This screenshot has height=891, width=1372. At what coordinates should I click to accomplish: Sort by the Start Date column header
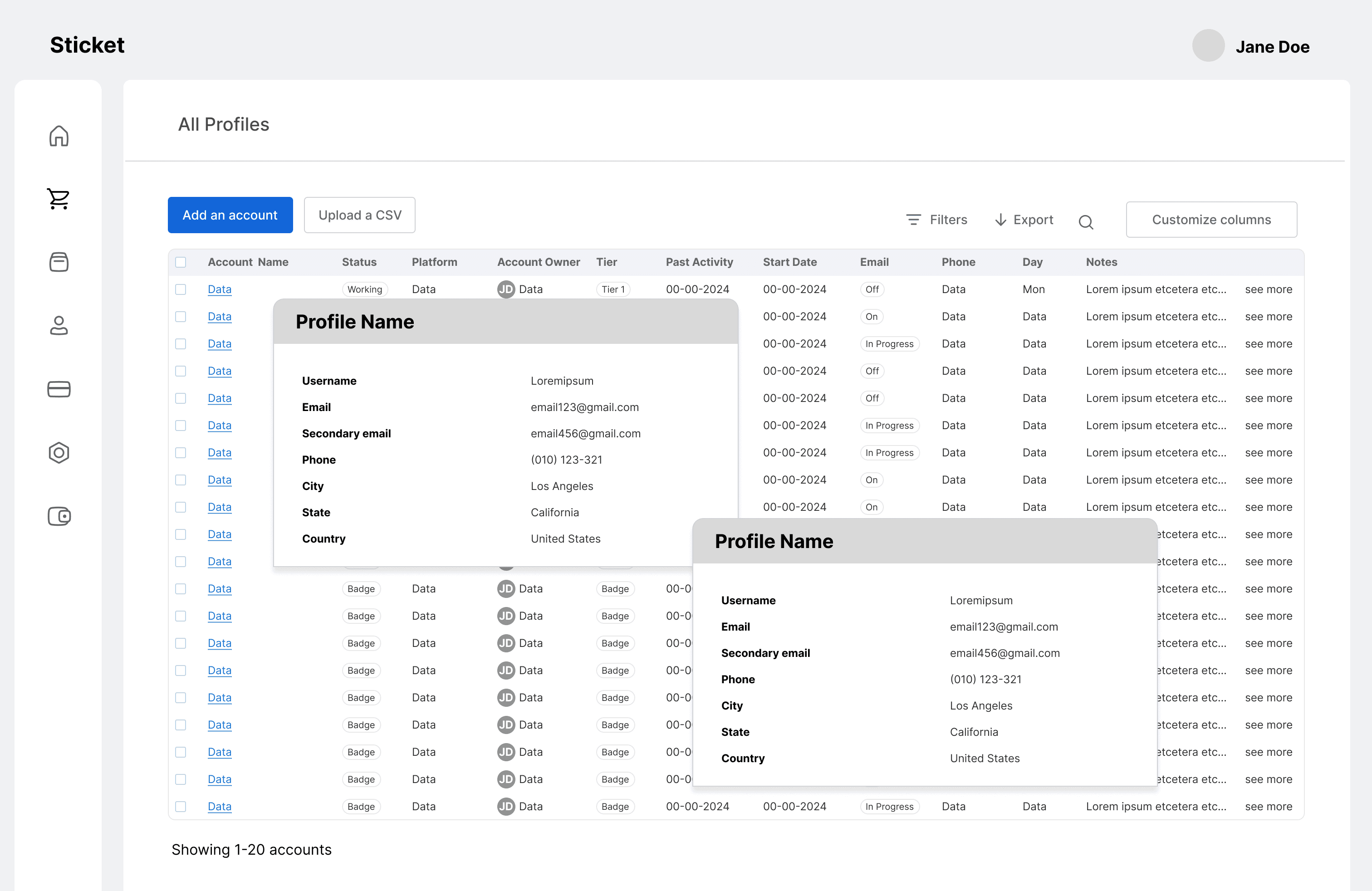pos(790,262)
